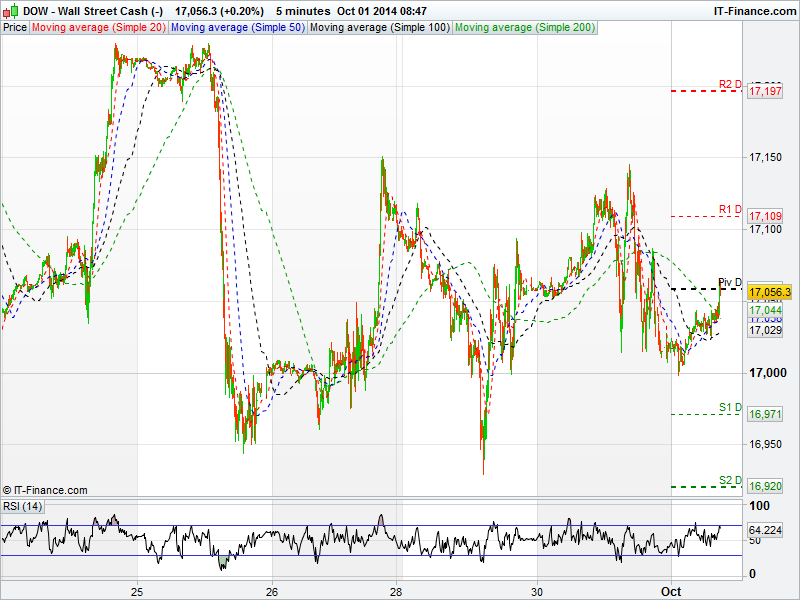Image resolution: width=800 pixels, height=600 pixels.
Task: Click the © IT-Finance.com watermark text
Action: click(x=45, y=490)
